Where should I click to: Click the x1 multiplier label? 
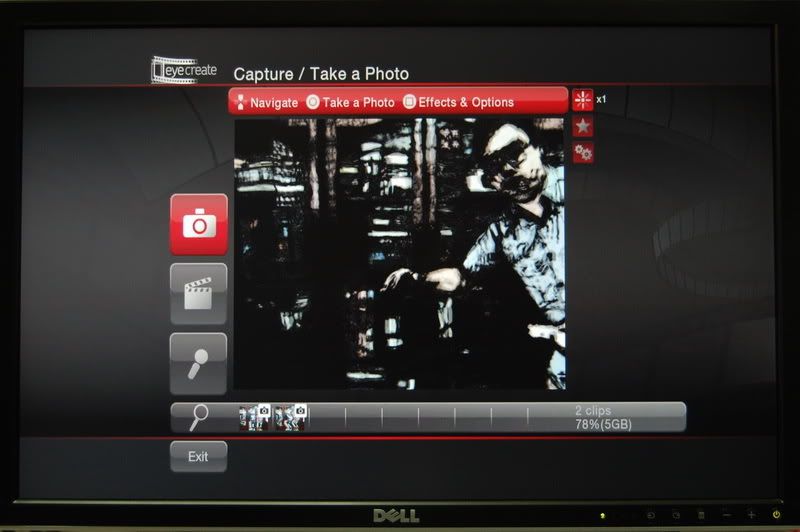tap(601, 99)
